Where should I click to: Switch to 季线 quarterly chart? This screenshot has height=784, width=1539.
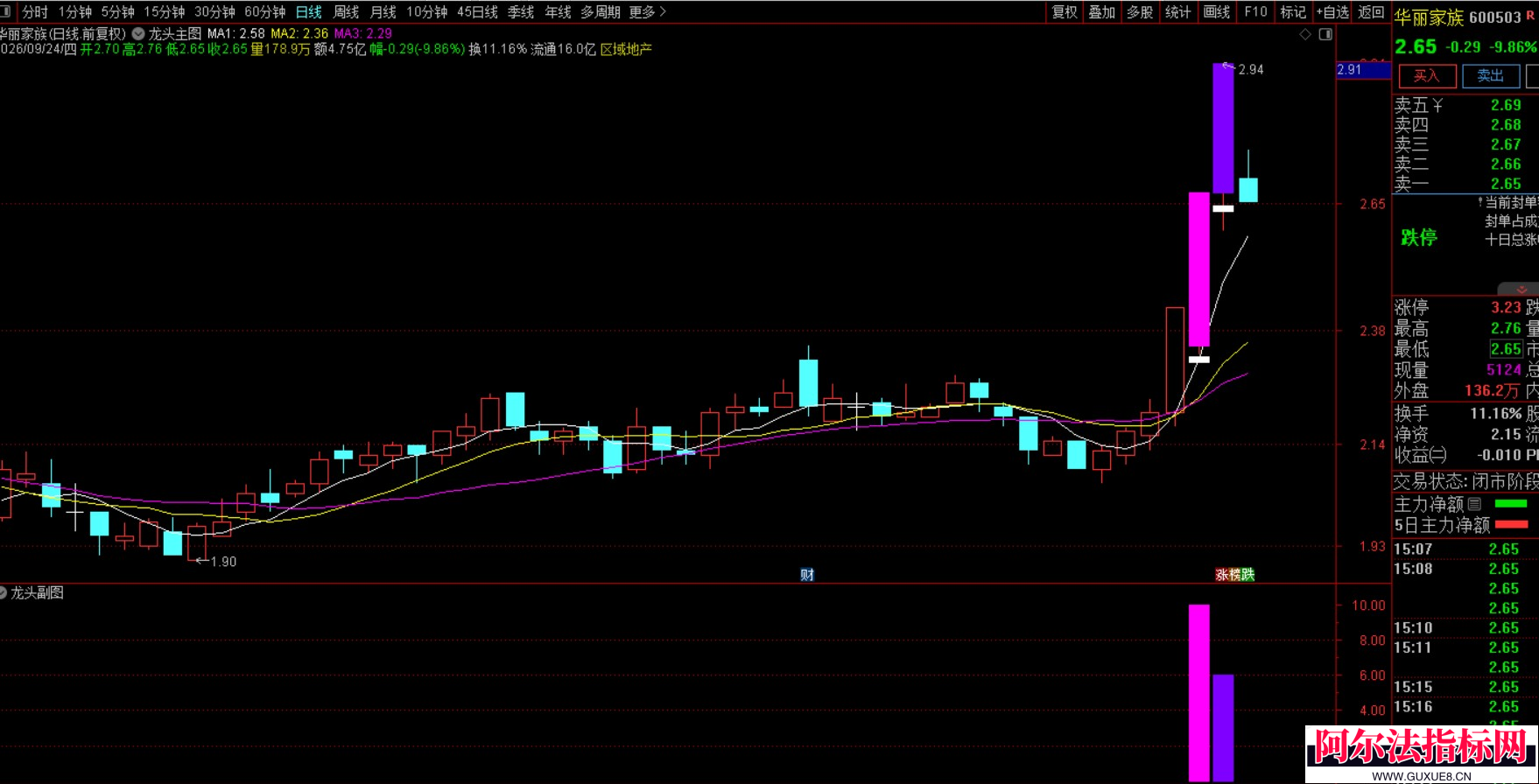(521, 12)
